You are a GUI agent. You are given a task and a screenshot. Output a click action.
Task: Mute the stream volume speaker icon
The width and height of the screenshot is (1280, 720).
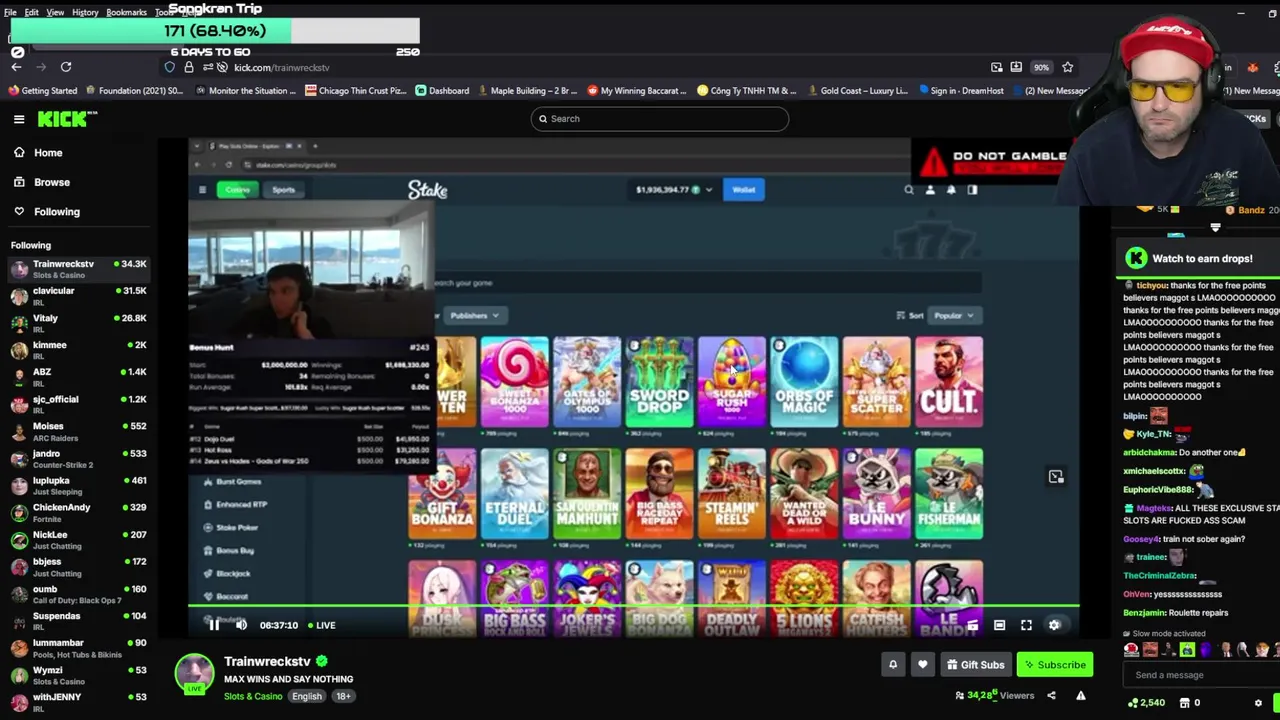[x=241, y=625]
